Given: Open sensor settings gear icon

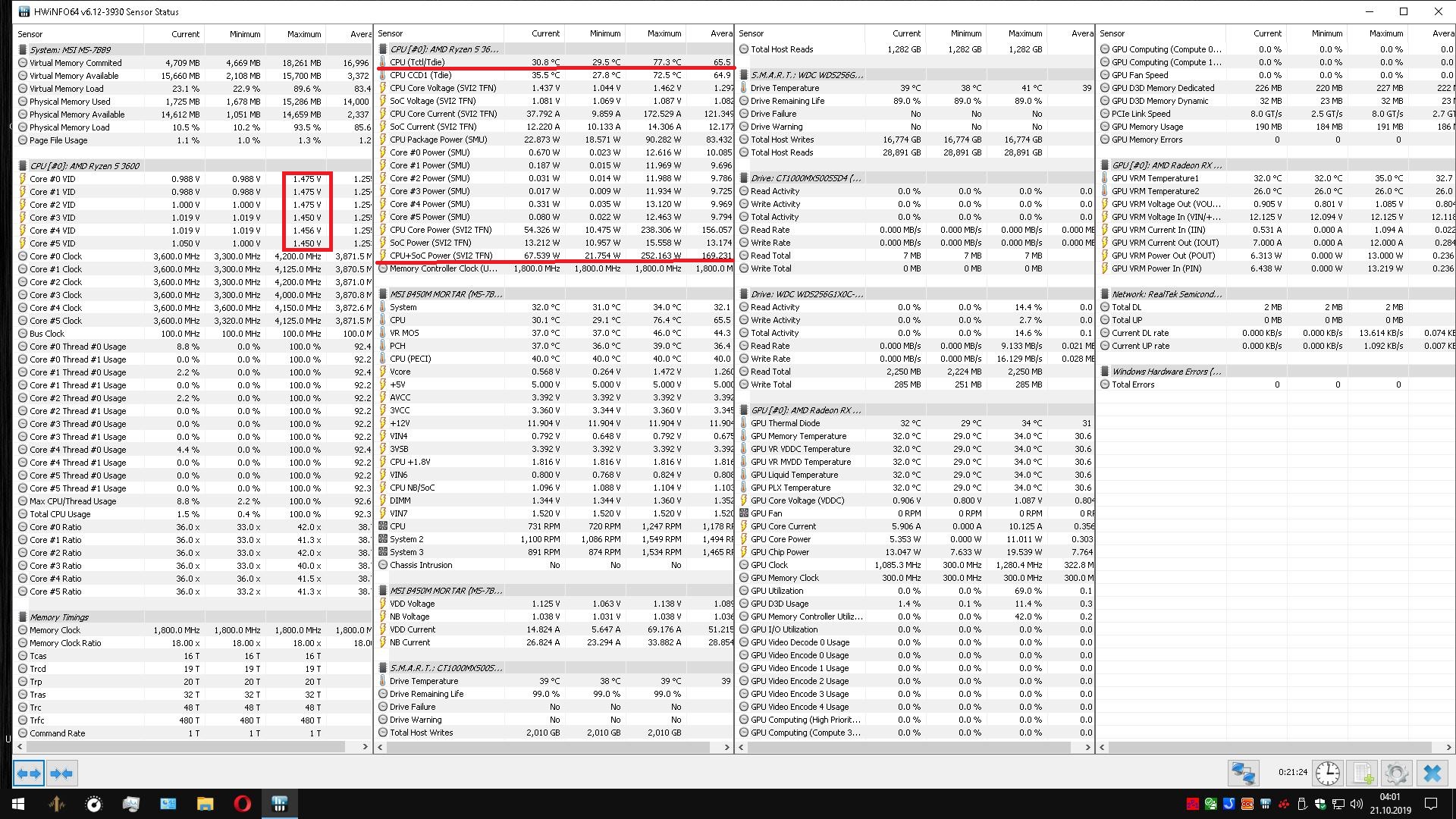Looking at the screenshot, I should tap(1397, 773).
